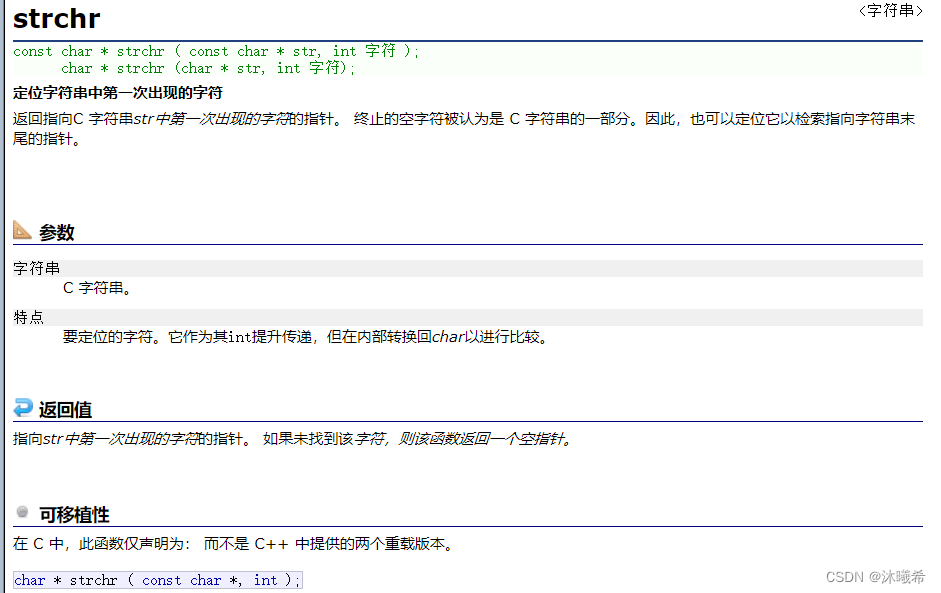The height and width of the screenshot is (593, 941).
Task: Click the bottom C declaration code box
Action: click(x=154, y=580)
